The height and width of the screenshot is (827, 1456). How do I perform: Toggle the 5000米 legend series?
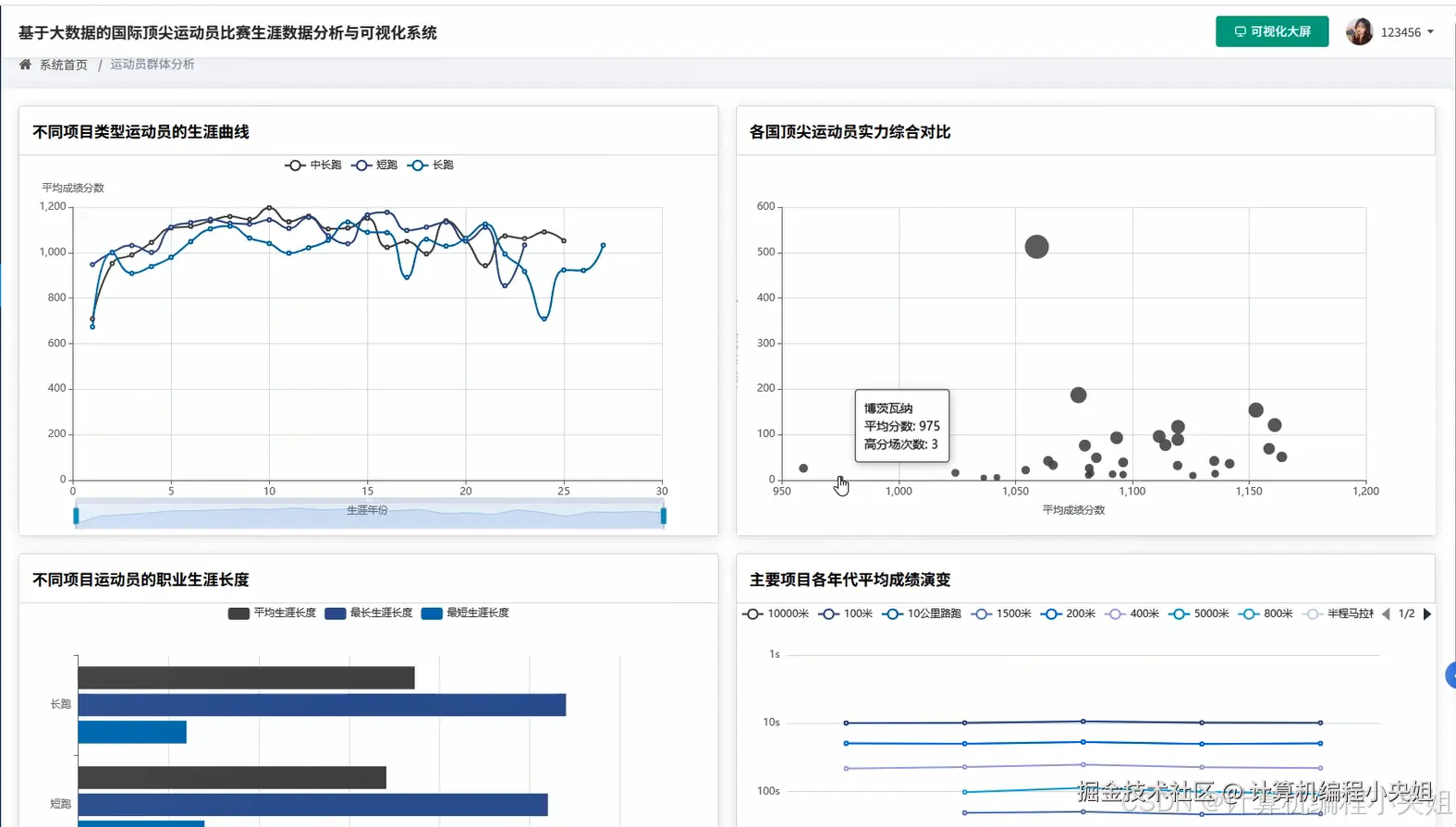1199,614
